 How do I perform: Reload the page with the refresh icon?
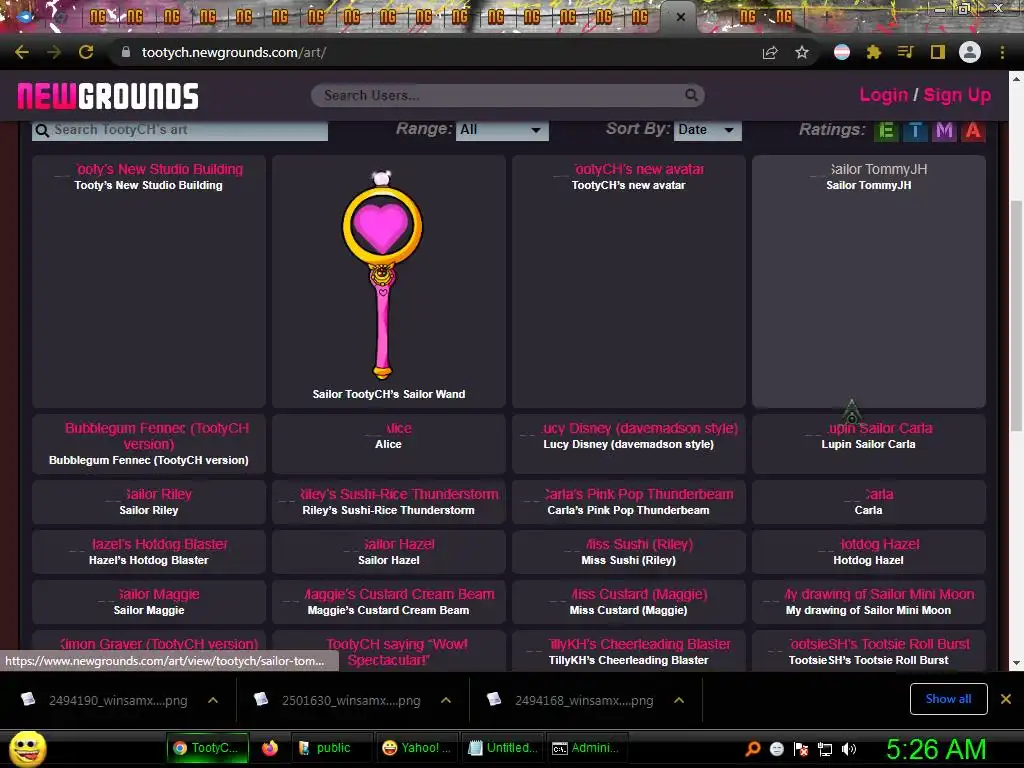[86, 52]
